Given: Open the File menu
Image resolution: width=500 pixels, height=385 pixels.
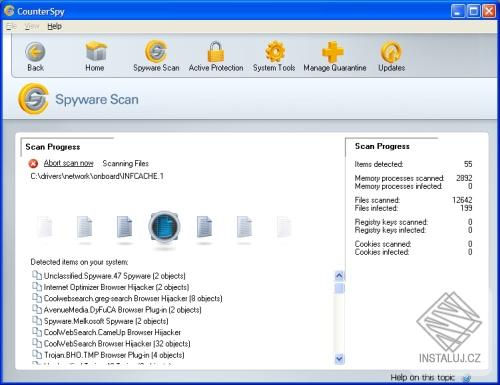Looking at the screenshot, I should [x=11, y=26].
